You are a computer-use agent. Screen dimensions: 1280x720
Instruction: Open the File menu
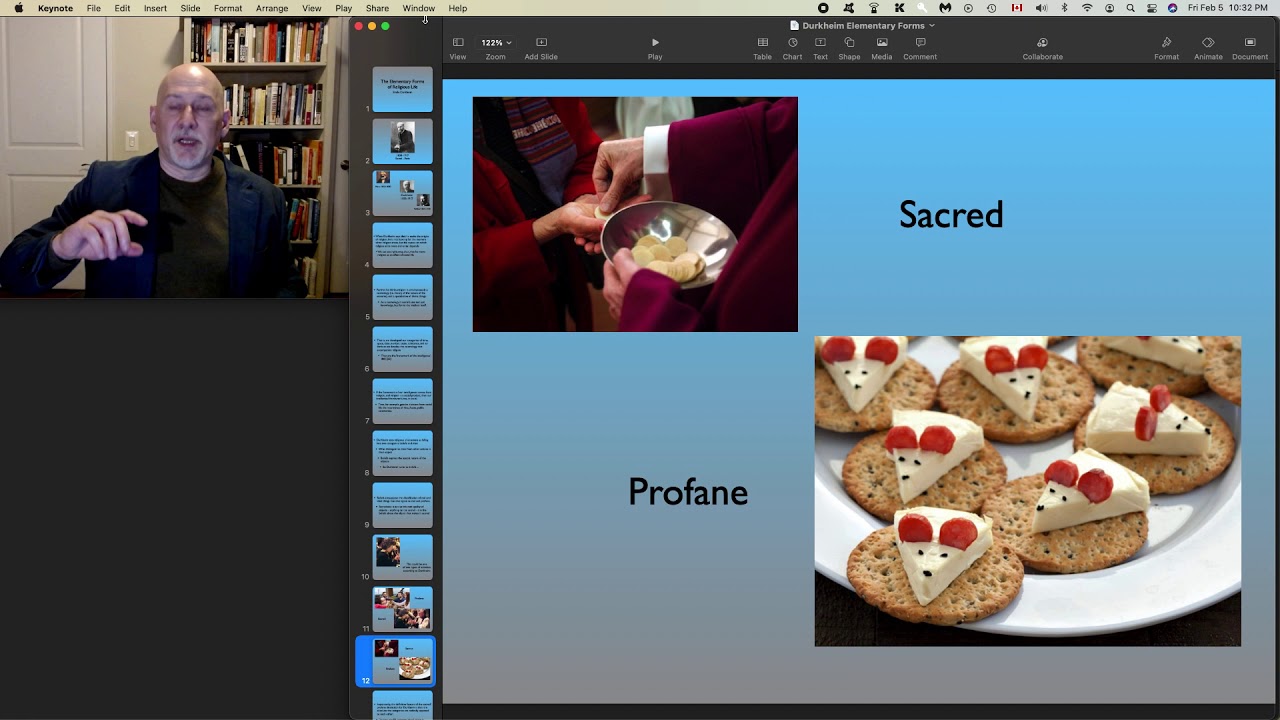[93, 8]
